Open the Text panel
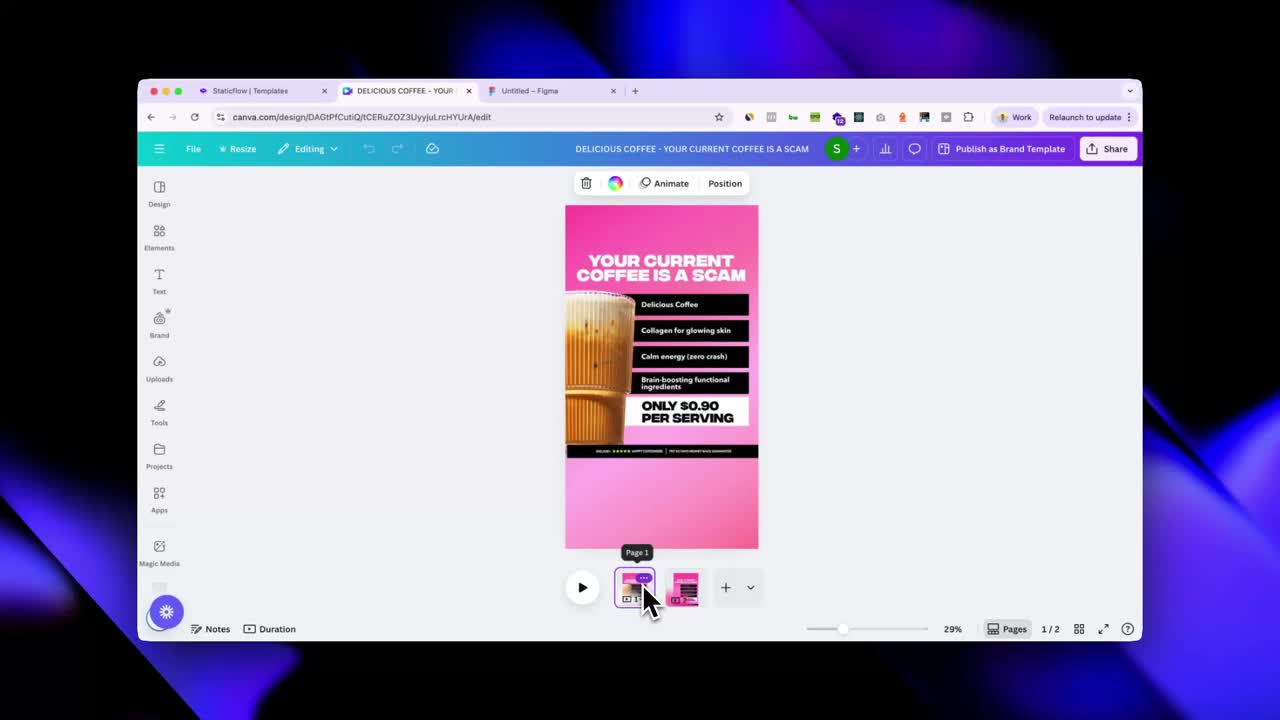The width and height of the screenshot is (1280, 720). [x=159, y=282]
